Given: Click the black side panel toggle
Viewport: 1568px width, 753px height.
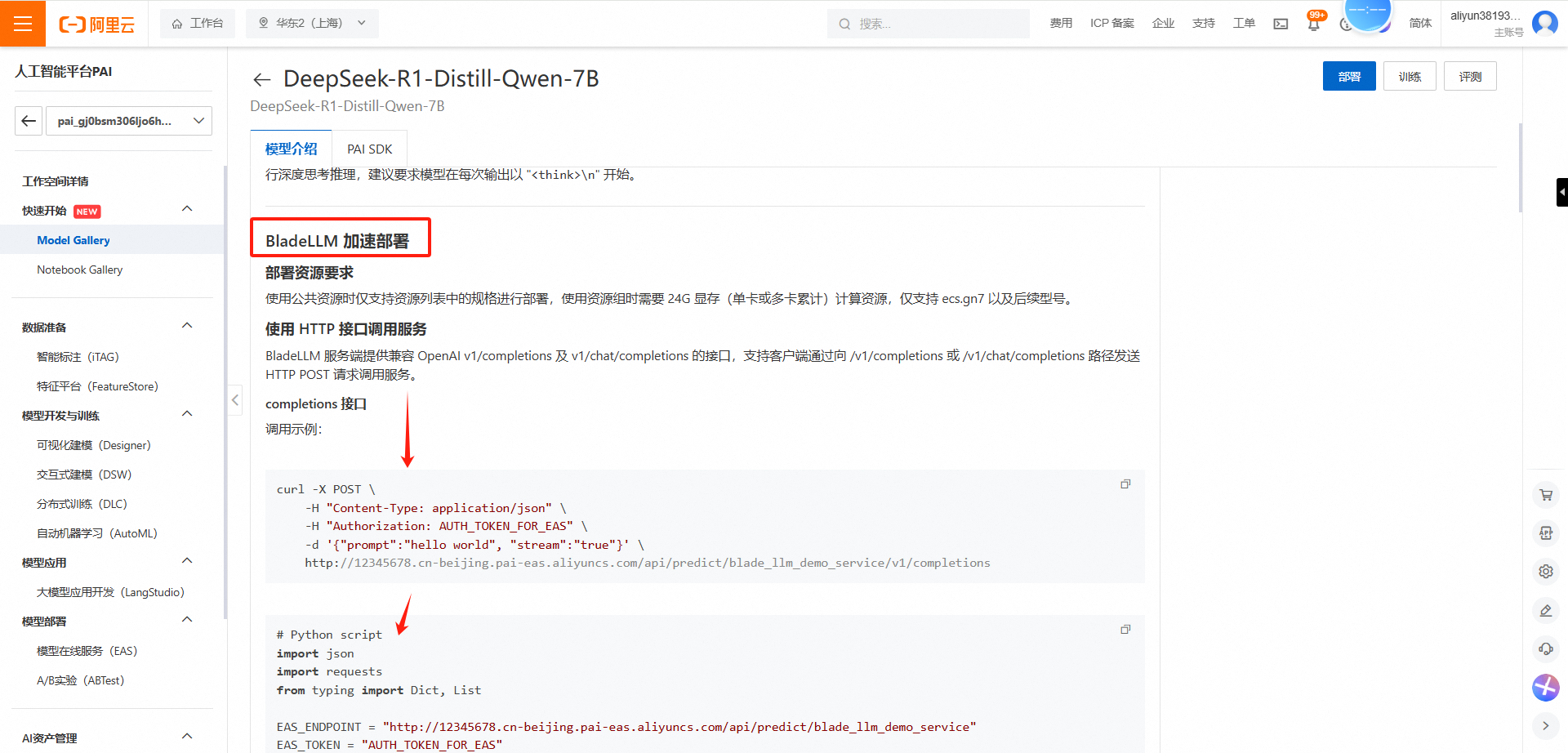Looking at the screenshot, I should click(1561, 193).
